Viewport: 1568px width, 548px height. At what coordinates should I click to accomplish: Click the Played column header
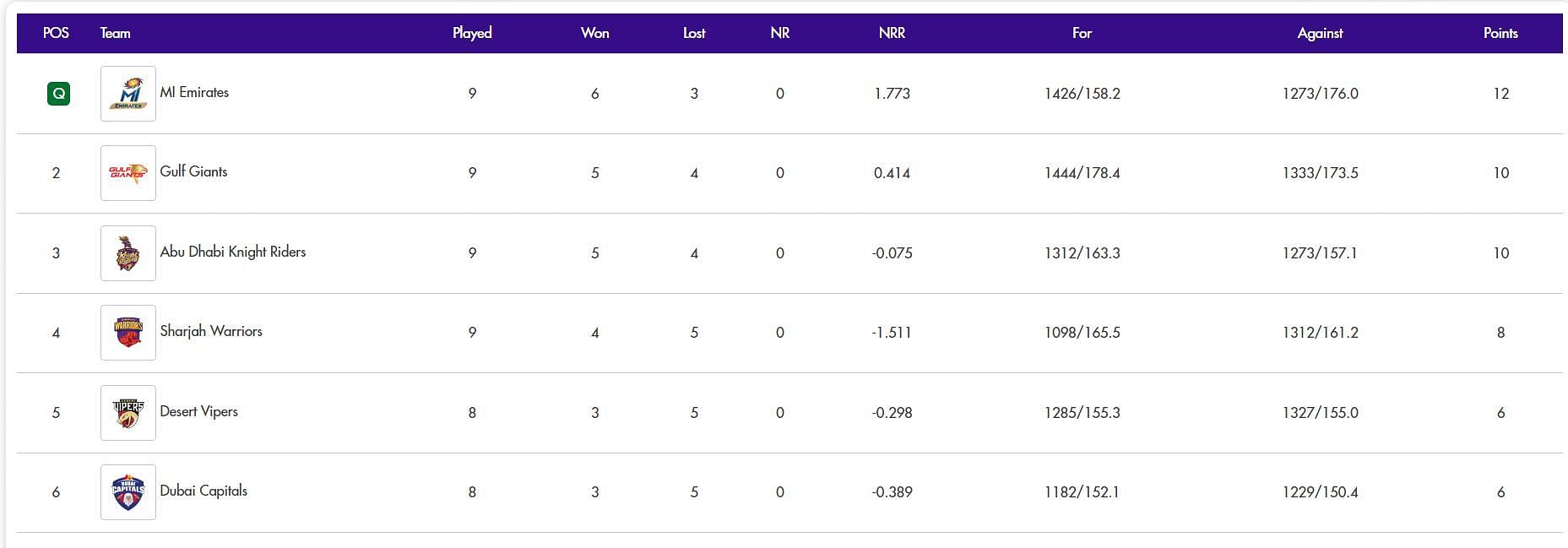click(472, 33)
